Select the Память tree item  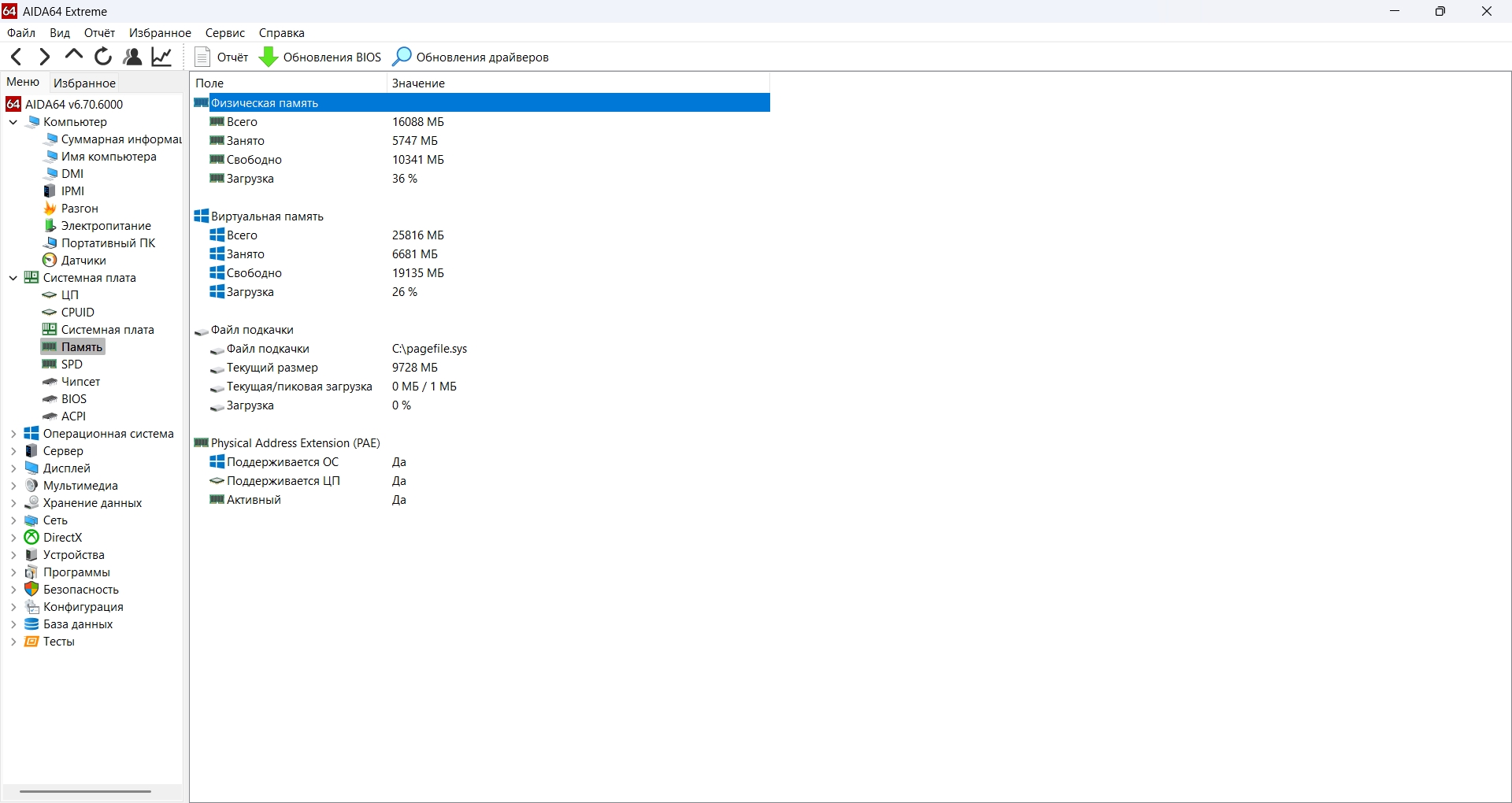(x=73, y=347)
